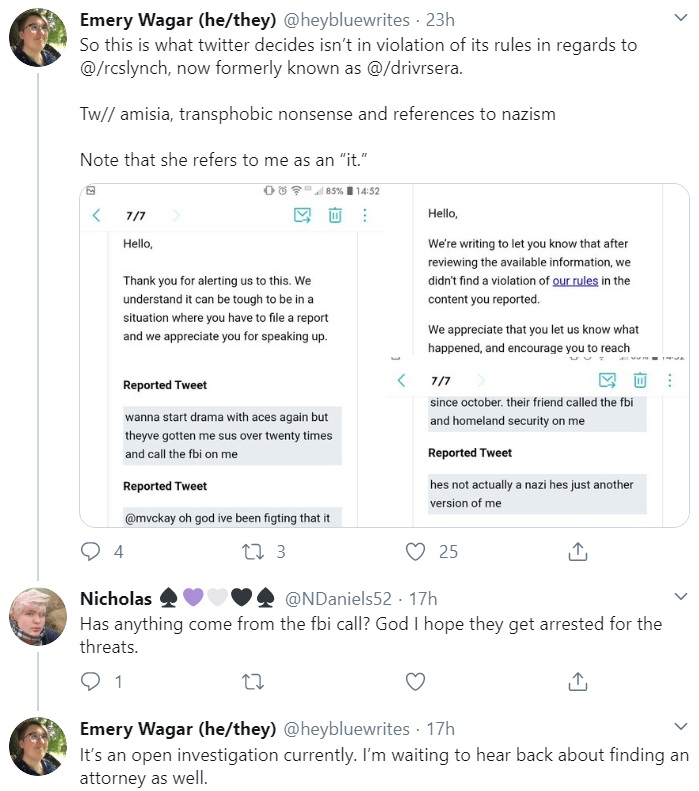Expand the caret menu on Nicholas's tweet
The width and height of the screenshot is (699, 791).
point(681,597)
